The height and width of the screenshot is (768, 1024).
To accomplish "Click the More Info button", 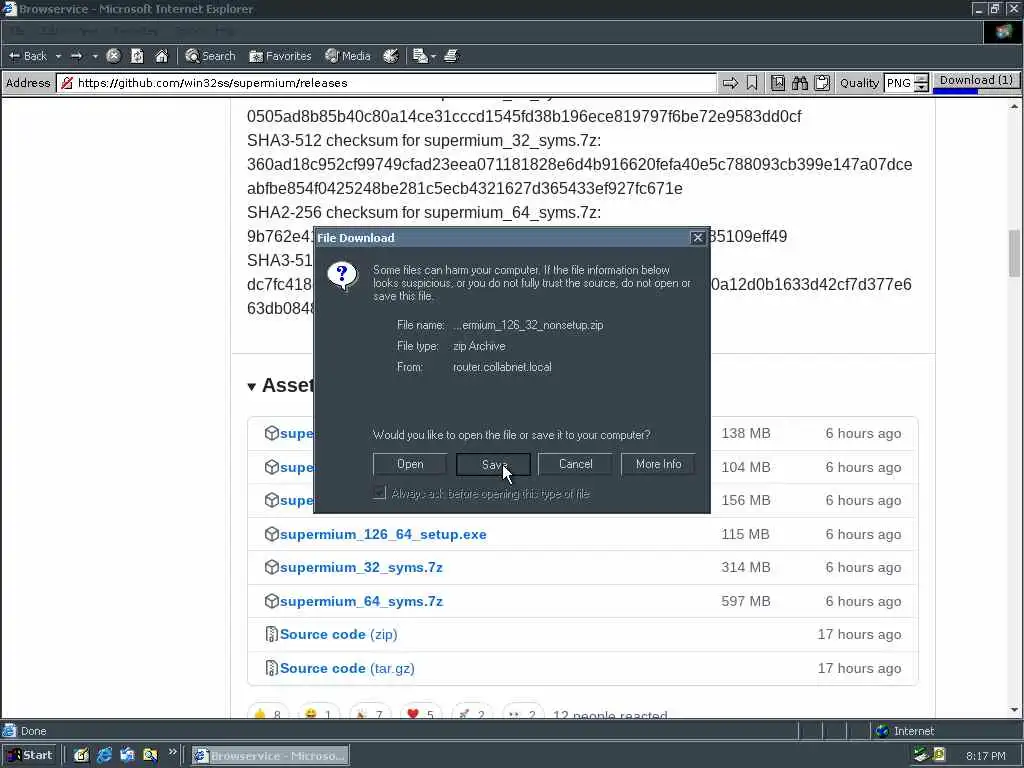I will coord(658,464).
